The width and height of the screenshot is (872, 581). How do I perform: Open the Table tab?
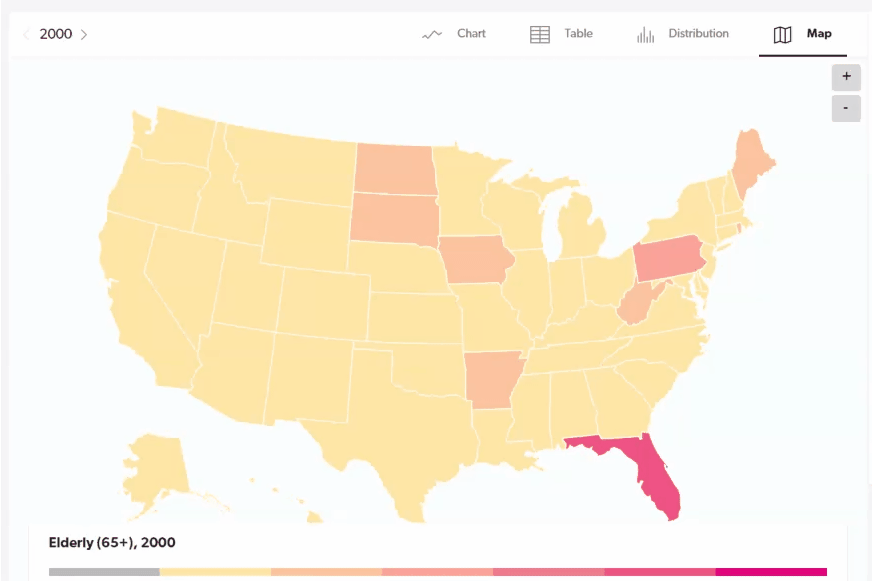pos(578,33)
